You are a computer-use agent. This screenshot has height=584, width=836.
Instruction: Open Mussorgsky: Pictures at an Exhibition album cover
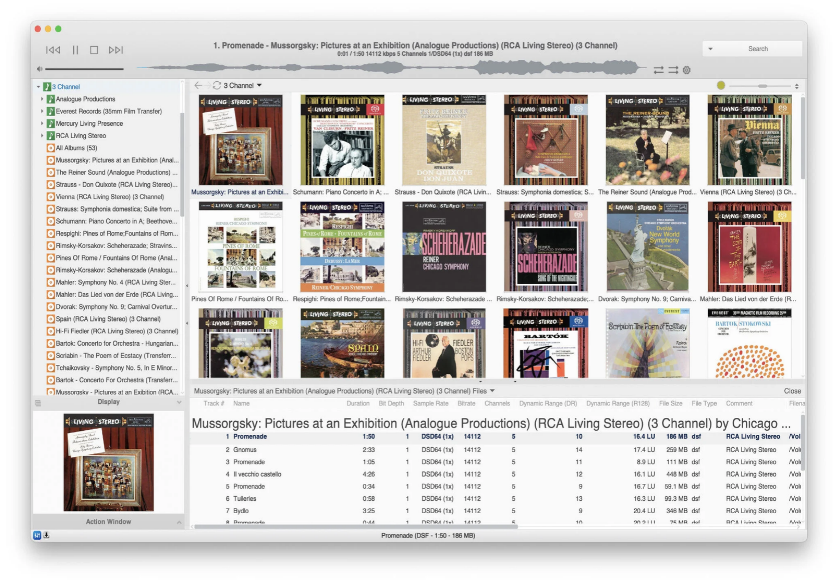(240, 140)
